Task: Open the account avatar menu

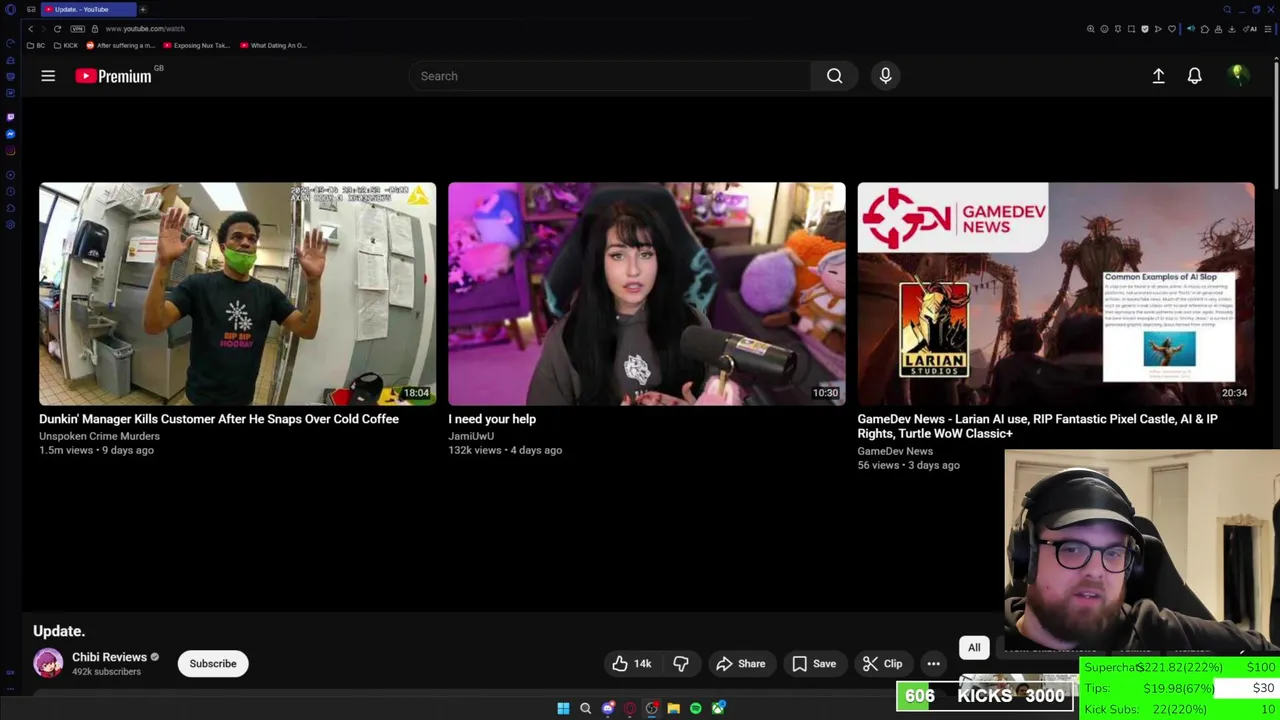Action: pos(1238,75)
